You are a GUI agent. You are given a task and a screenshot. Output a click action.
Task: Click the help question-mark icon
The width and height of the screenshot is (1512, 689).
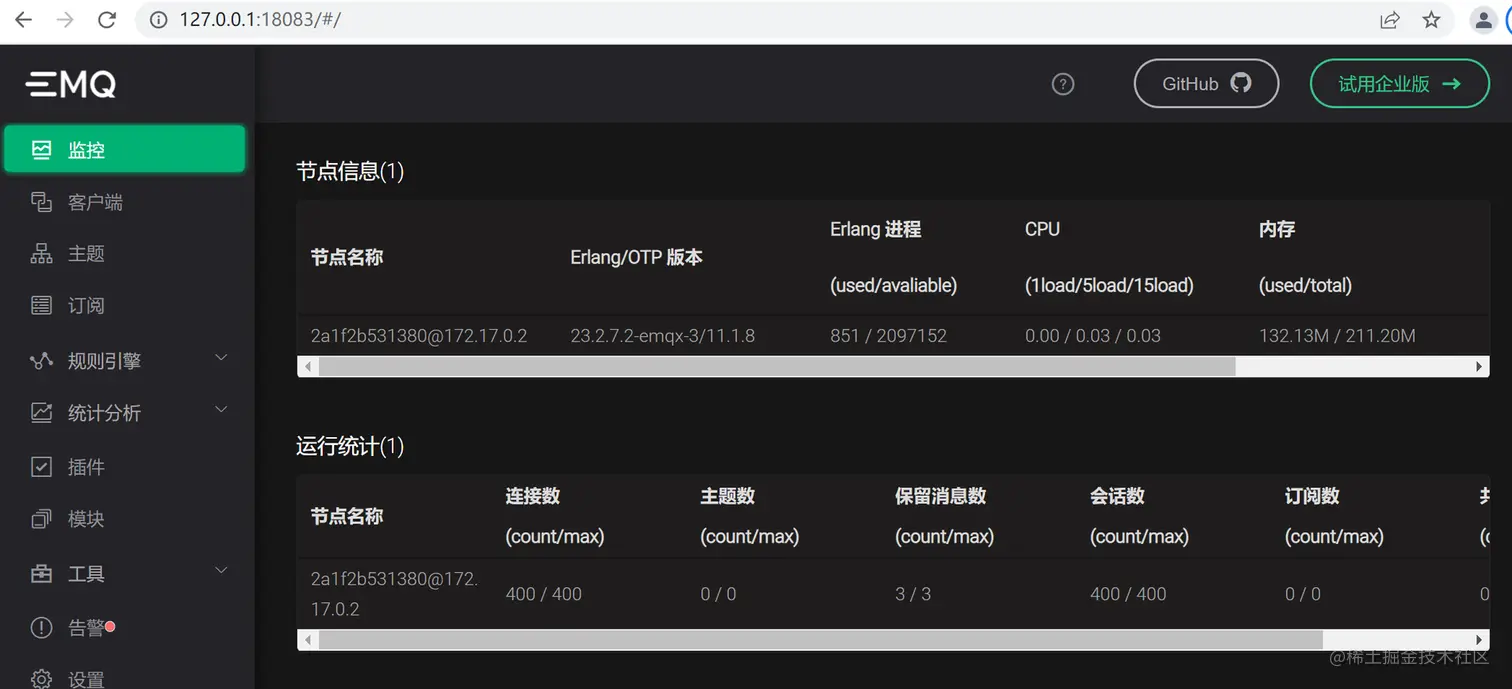(1062, 83)
